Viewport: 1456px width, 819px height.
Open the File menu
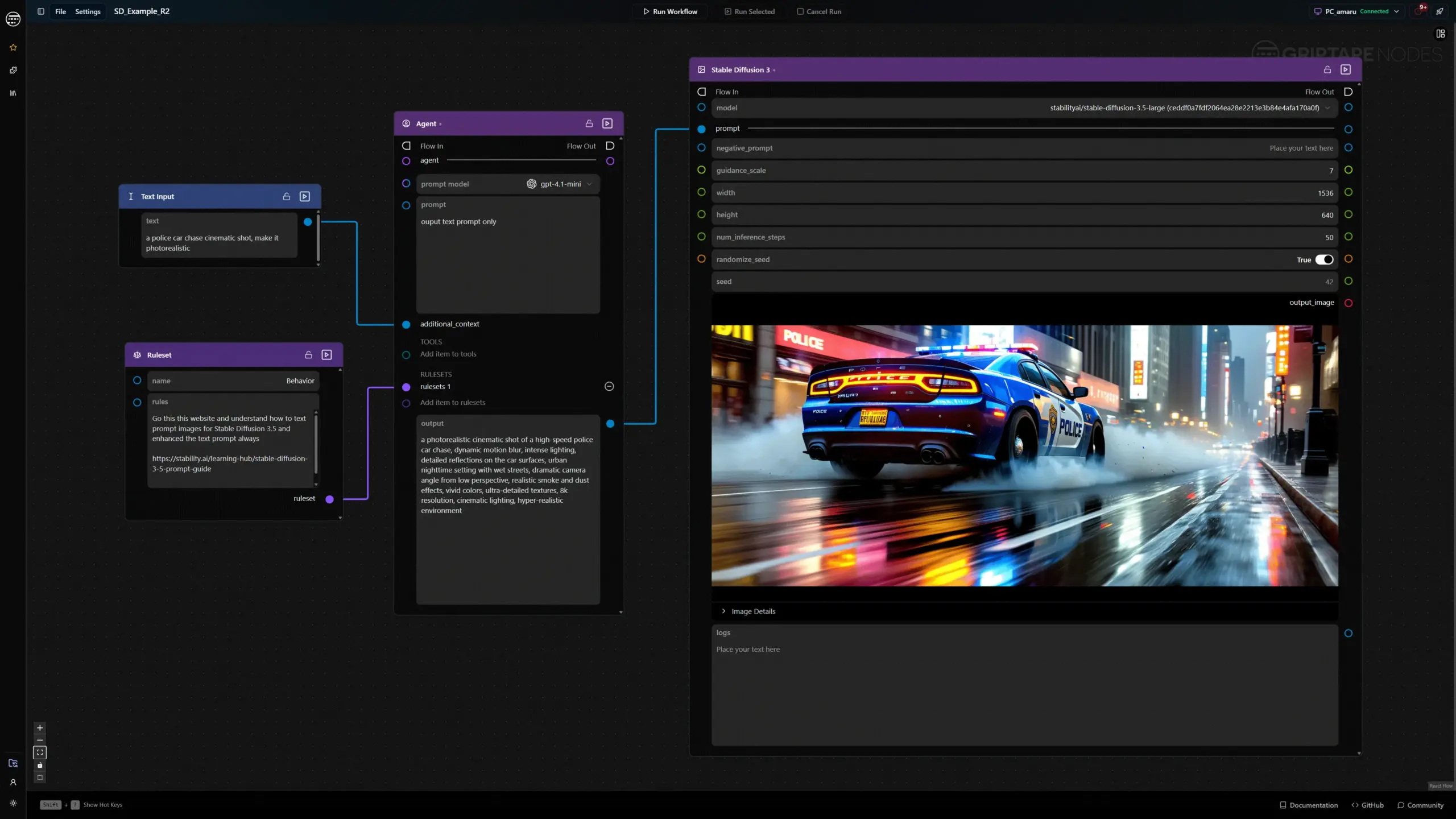pos(60,11)
